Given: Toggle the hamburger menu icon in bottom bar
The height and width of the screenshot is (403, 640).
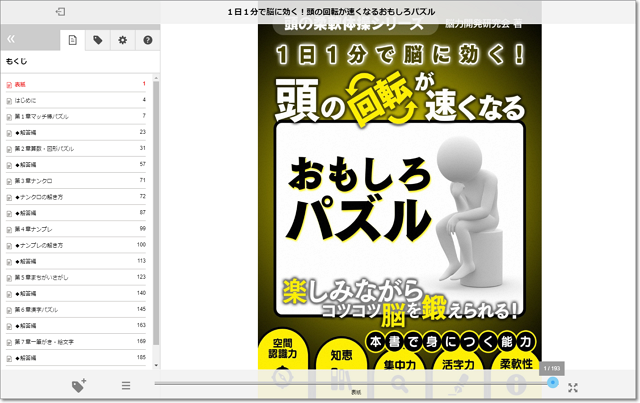Looking at the screenshot, I should tap(126, 386).
